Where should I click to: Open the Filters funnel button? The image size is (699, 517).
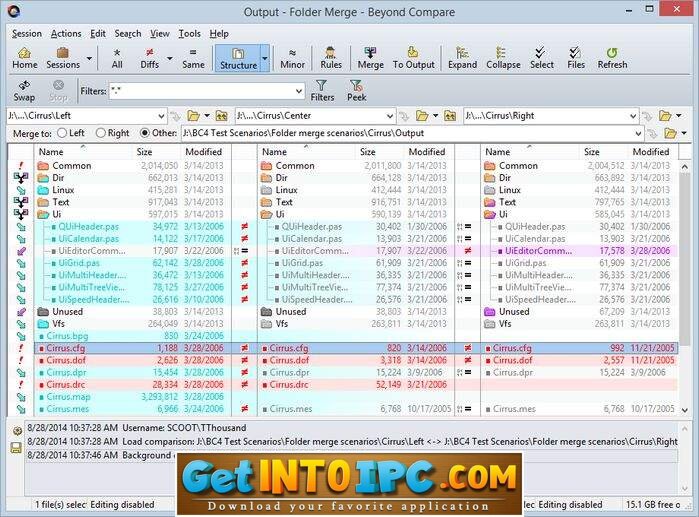[x=322, y=90]
